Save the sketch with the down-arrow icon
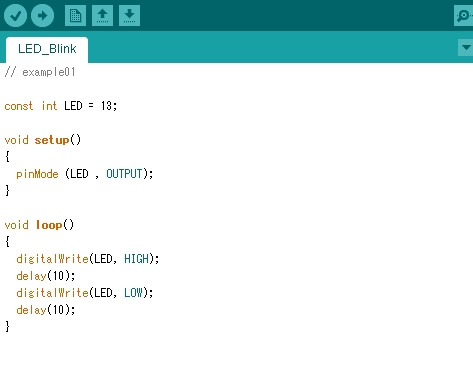The height and width of the screenshot is (385, 473). pyautogui.click(x=129, y=15)
